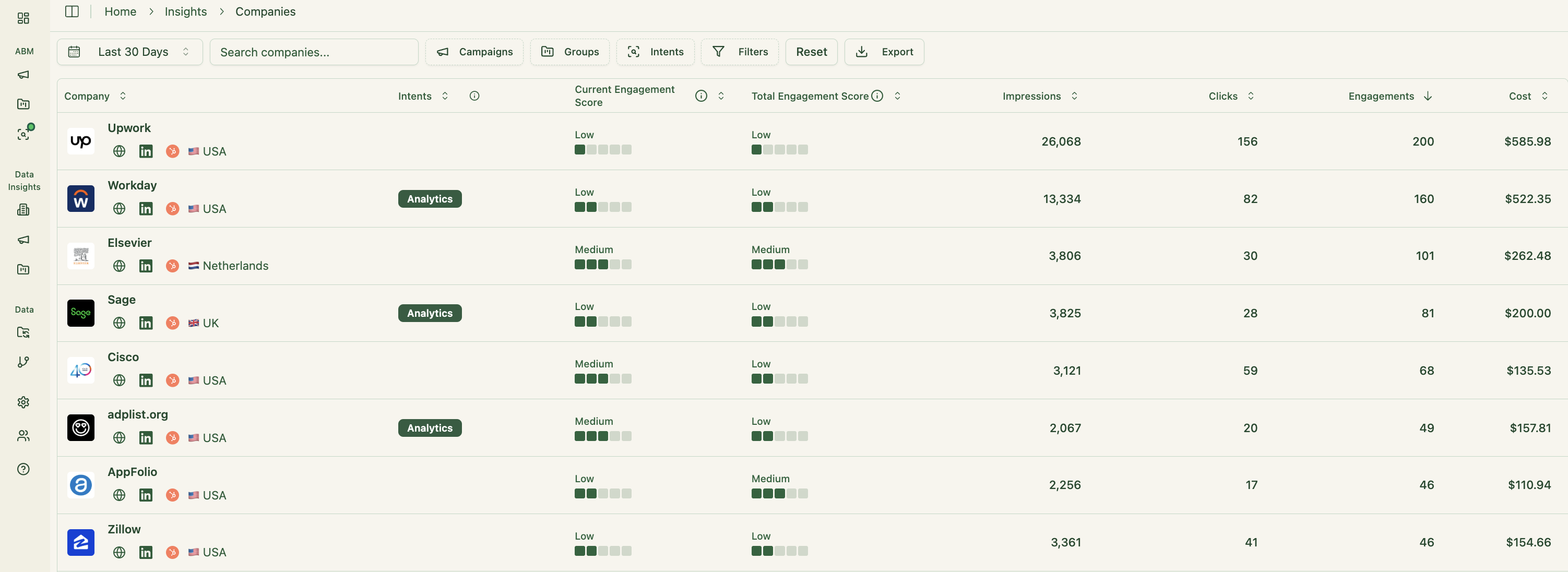Click the Reset button
This screenshot has height=572, width=1568.
pos(811,52)
